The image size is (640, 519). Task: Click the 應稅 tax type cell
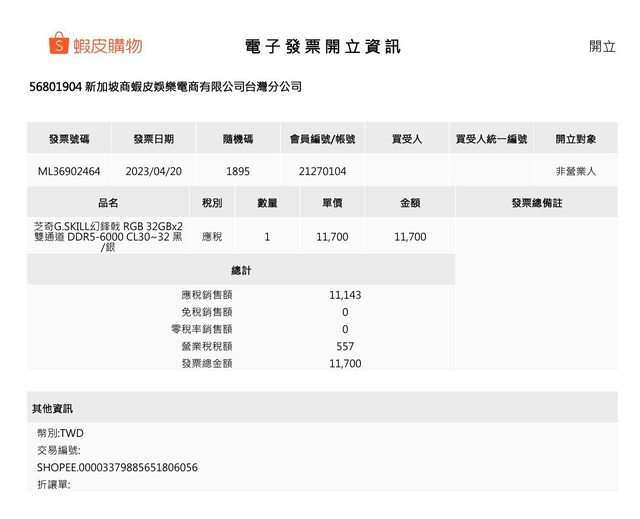click(x=212, y=237)
